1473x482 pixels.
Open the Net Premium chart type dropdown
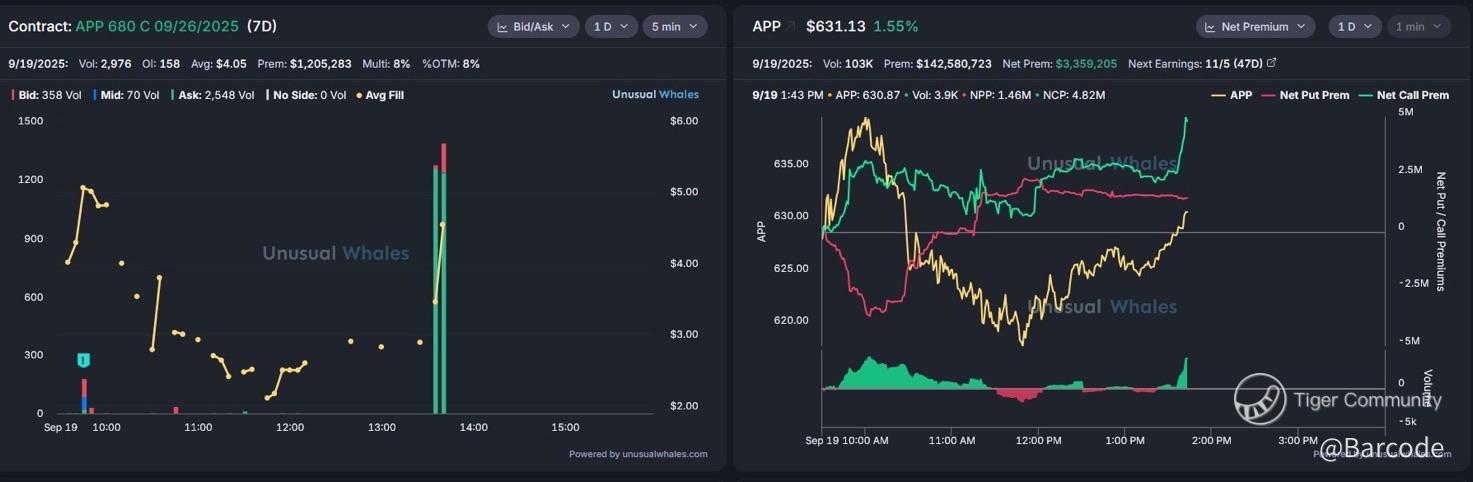click(1257, 27)
